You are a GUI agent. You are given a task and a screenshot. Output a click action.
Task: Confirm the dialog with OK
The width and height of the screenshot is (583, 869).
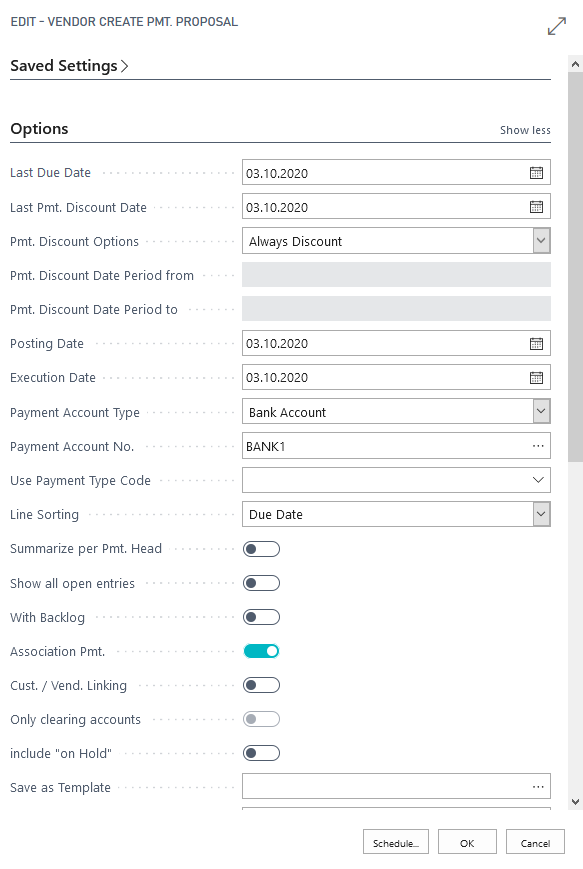click(x=466, y=841)
